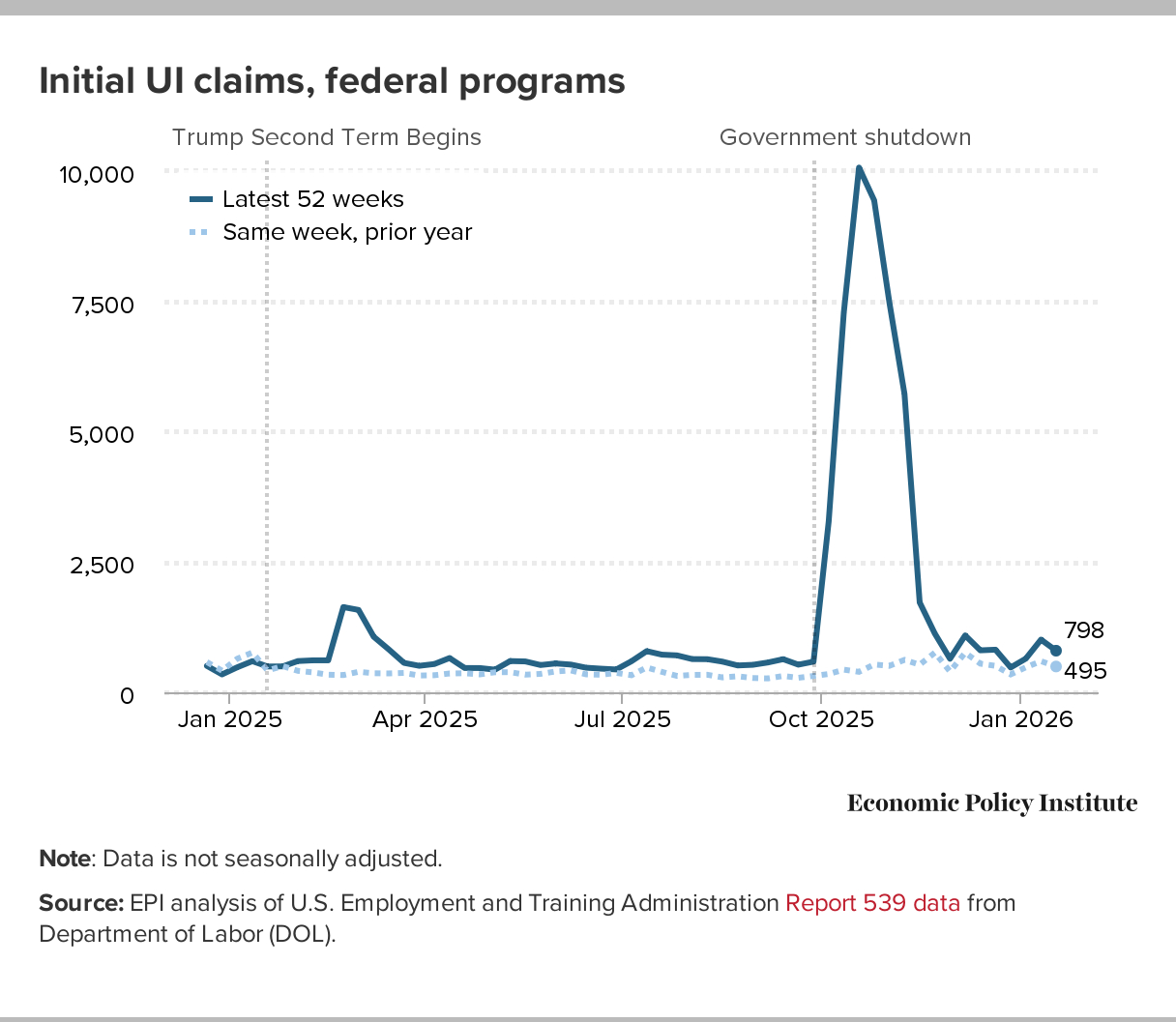Click the 798 value label
This screenshot has width=1176, height=1022.
click(x=1083, y=630)
